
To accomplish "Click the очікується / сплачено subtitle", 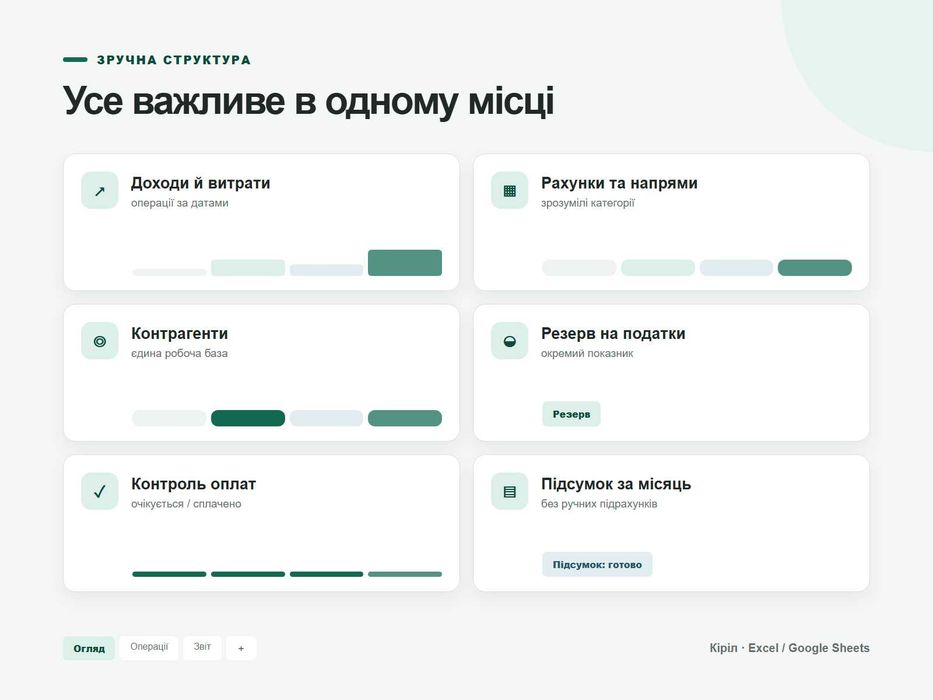I will [186, 504].
